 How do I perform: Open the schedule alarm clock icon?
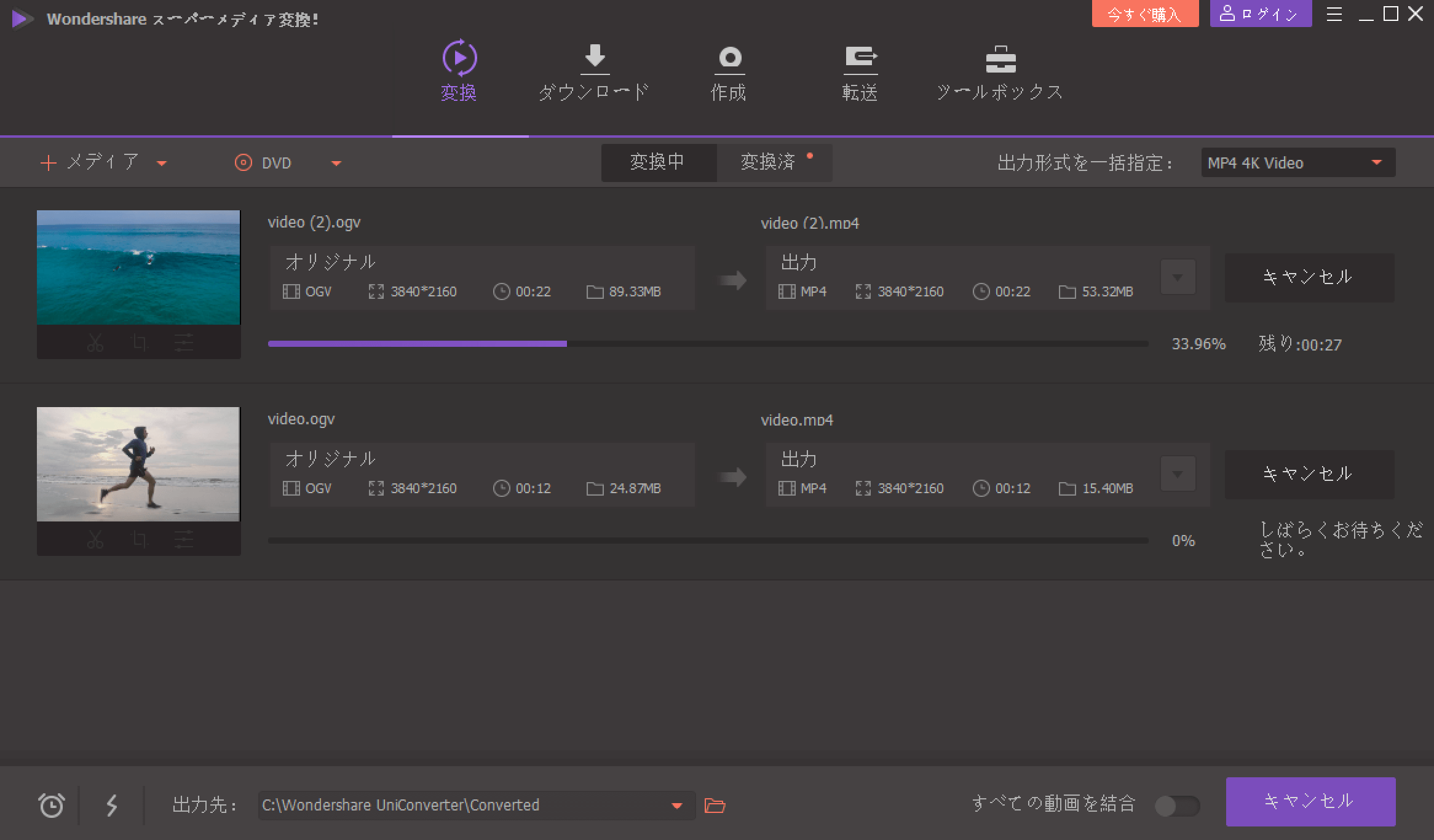(x=51, y=805)
